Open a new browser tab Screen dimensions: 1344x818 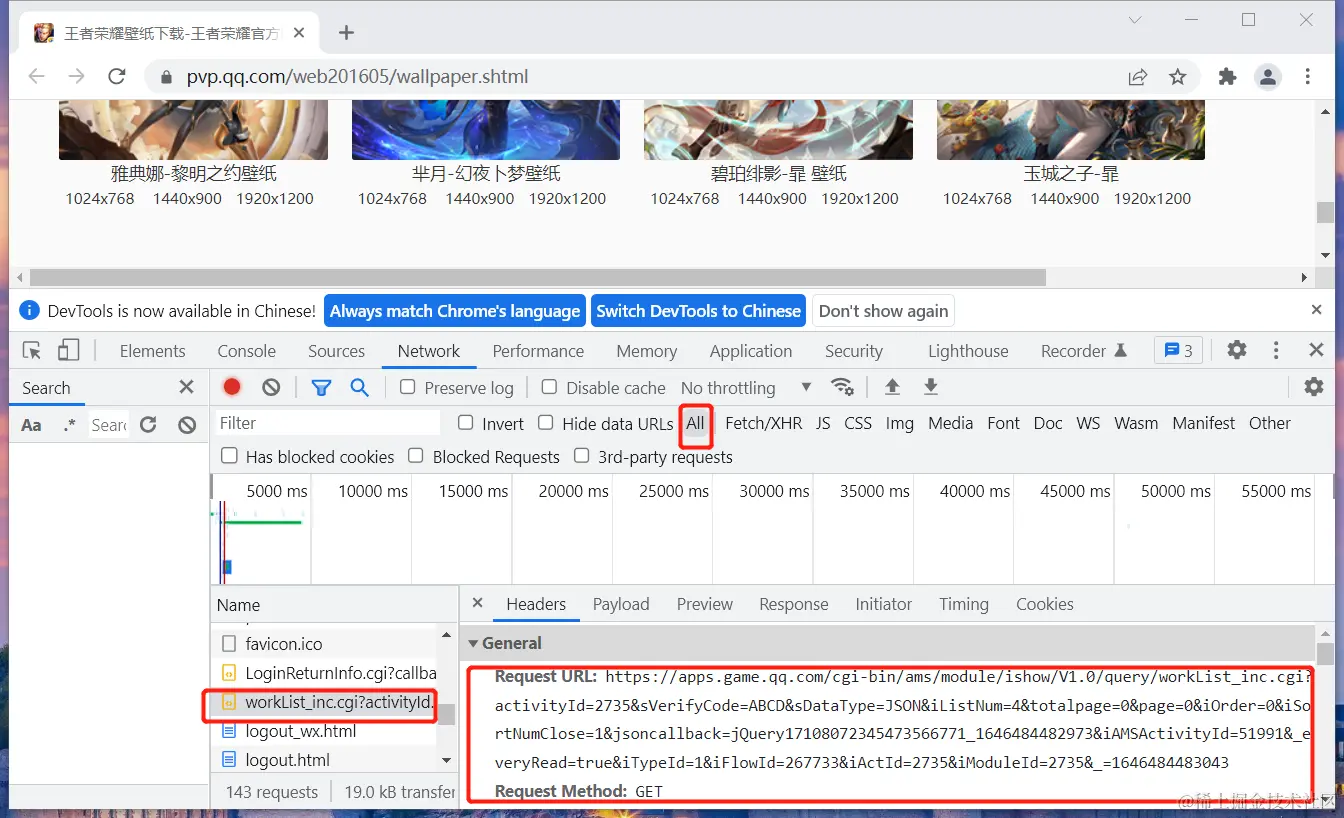tap(346, 33)
